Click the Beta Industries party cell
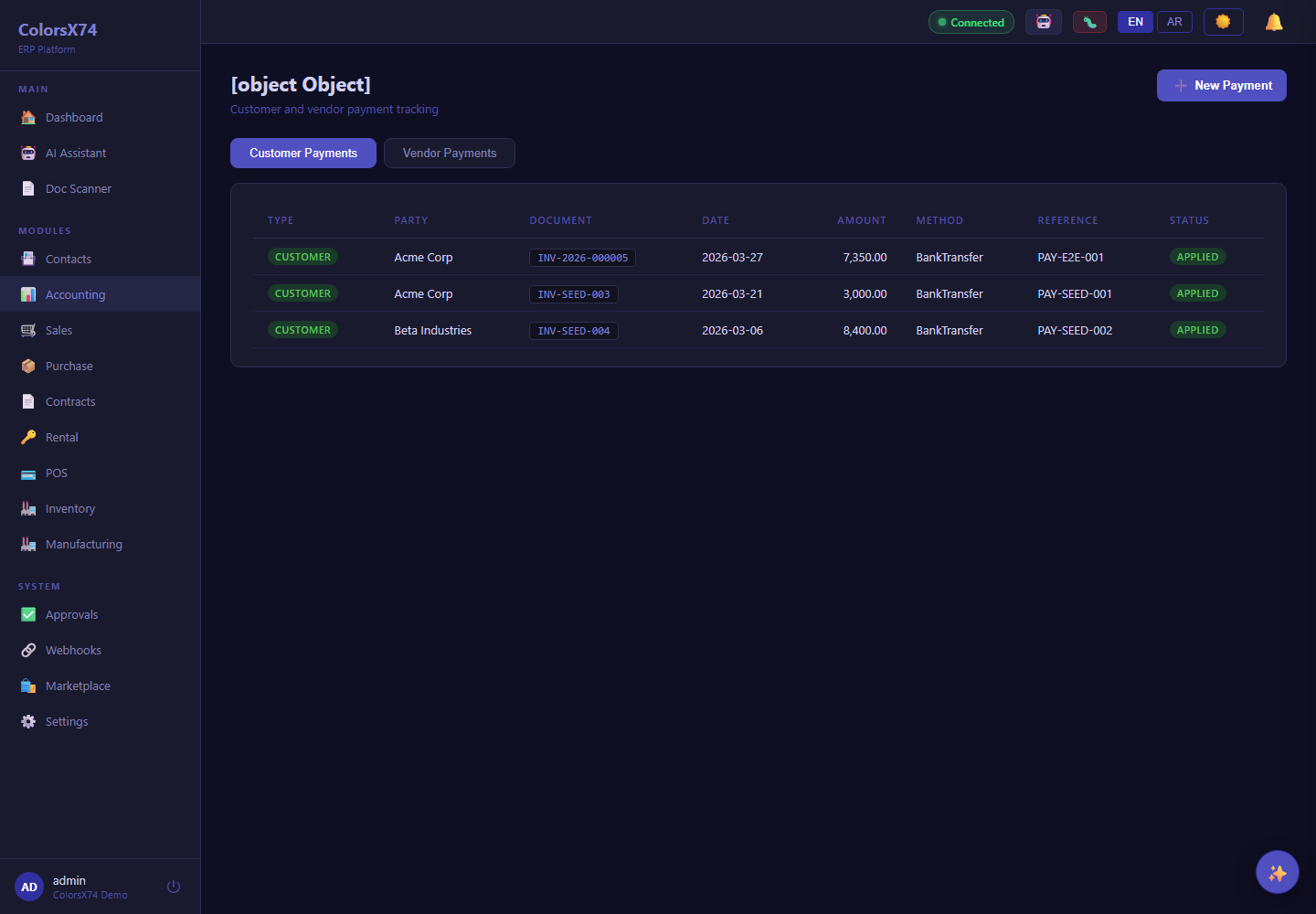1316x914 pixels. pyautogui.click(x=433, y=330)
